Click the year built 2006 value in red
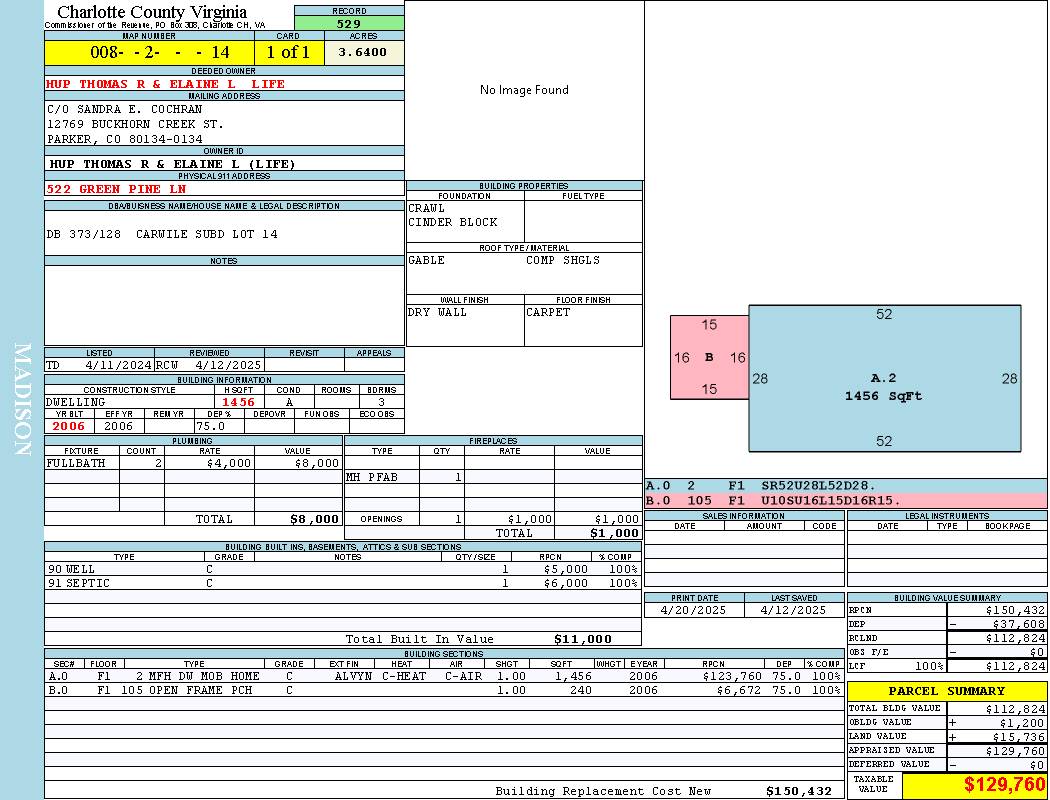1050x800 pixels. click(x=69, y=426)
